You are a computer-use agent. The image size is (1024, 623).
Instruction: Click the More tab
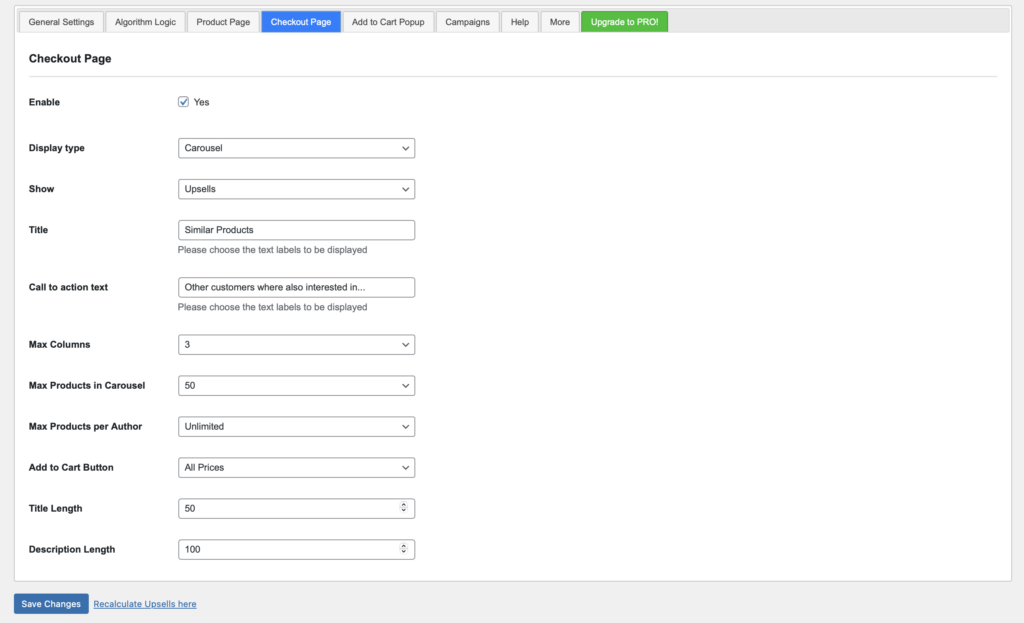tap(559, 21)
